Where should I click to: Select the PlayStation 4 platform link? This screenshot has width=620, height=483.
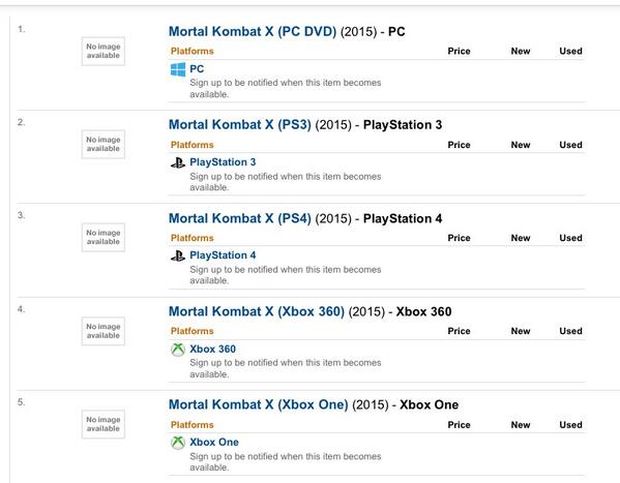(223, 256)
